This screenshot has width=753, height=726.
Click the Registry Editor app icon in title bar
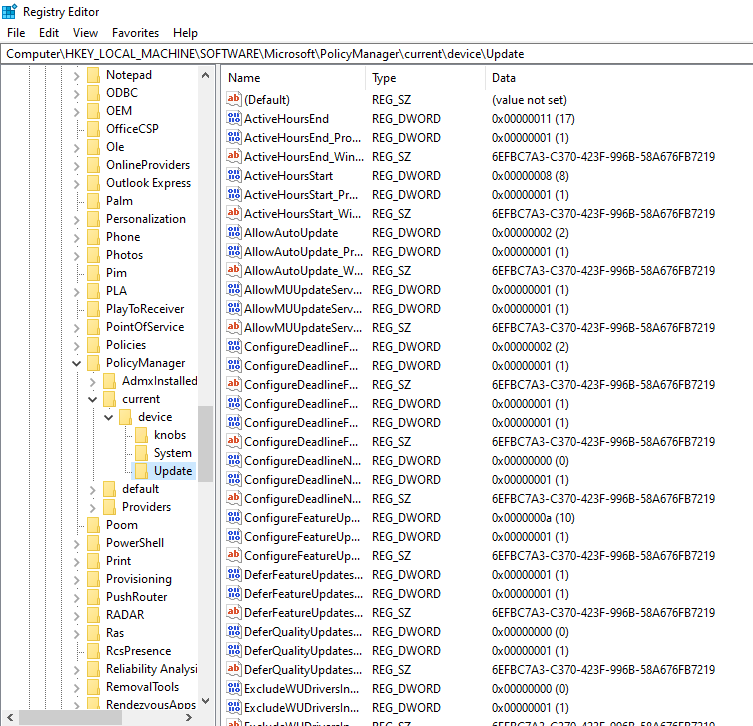point(10,12)
